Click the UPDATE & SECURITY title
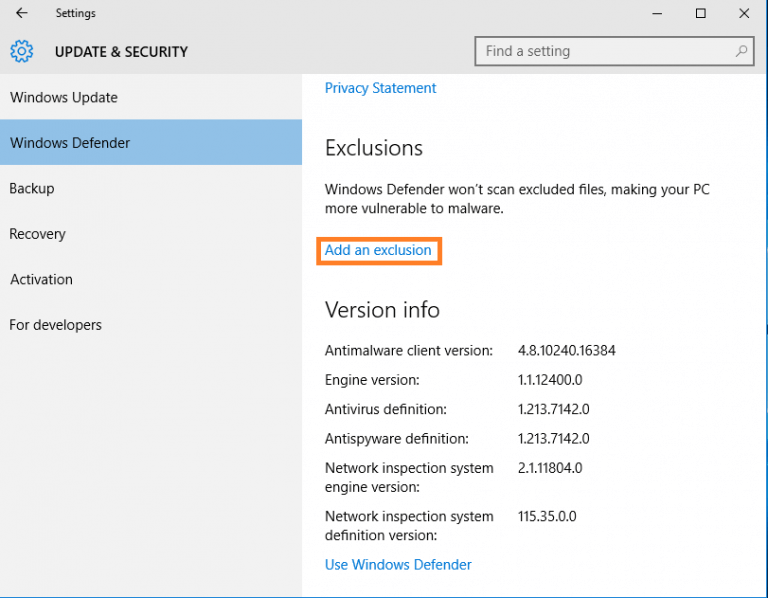Screen dimensions: 768x598 click(x=121, y=51)
